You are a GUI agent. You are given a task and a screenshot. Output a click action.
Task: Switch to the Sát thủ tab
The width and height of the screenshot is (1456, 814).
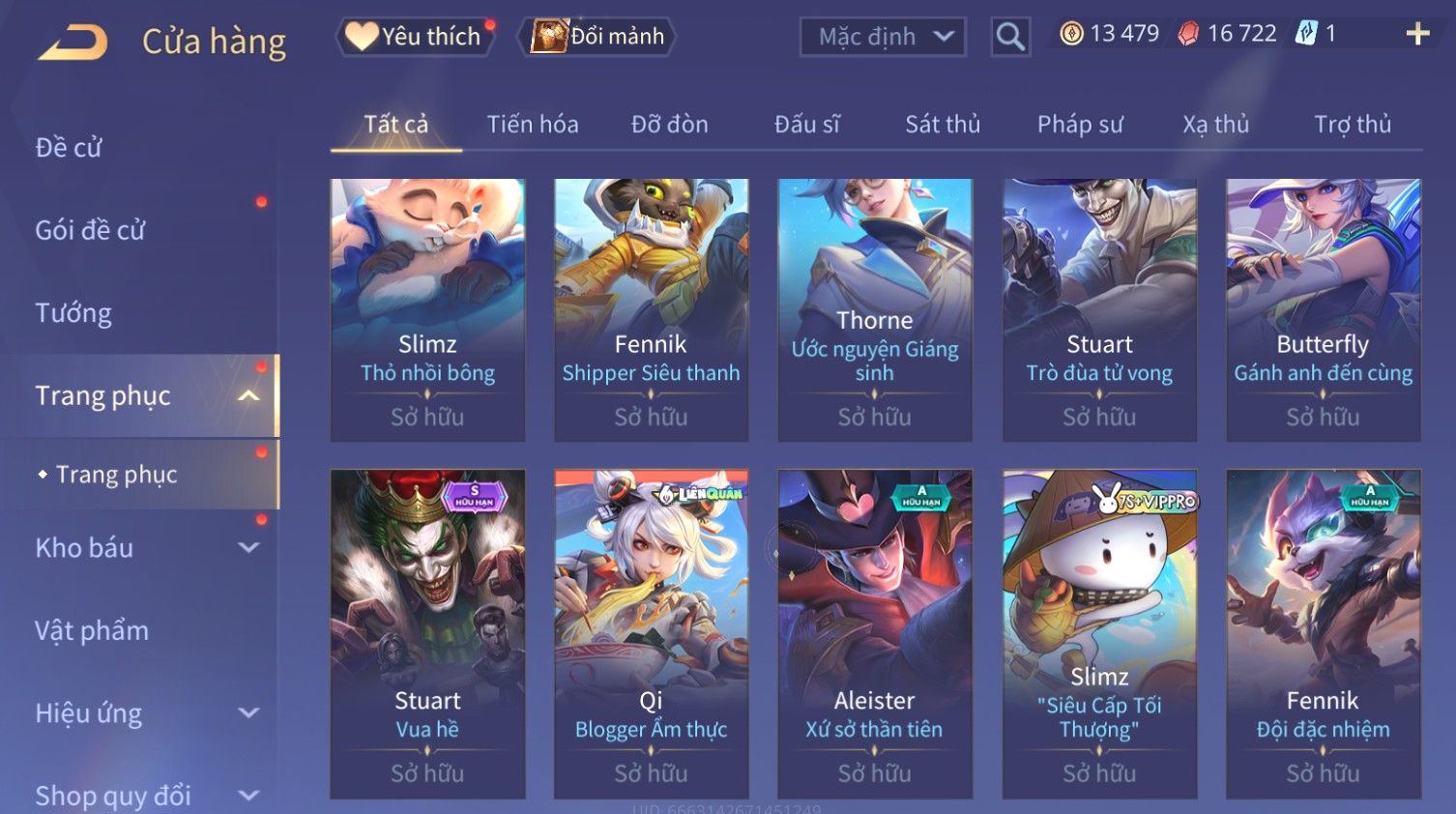[943, 125]
